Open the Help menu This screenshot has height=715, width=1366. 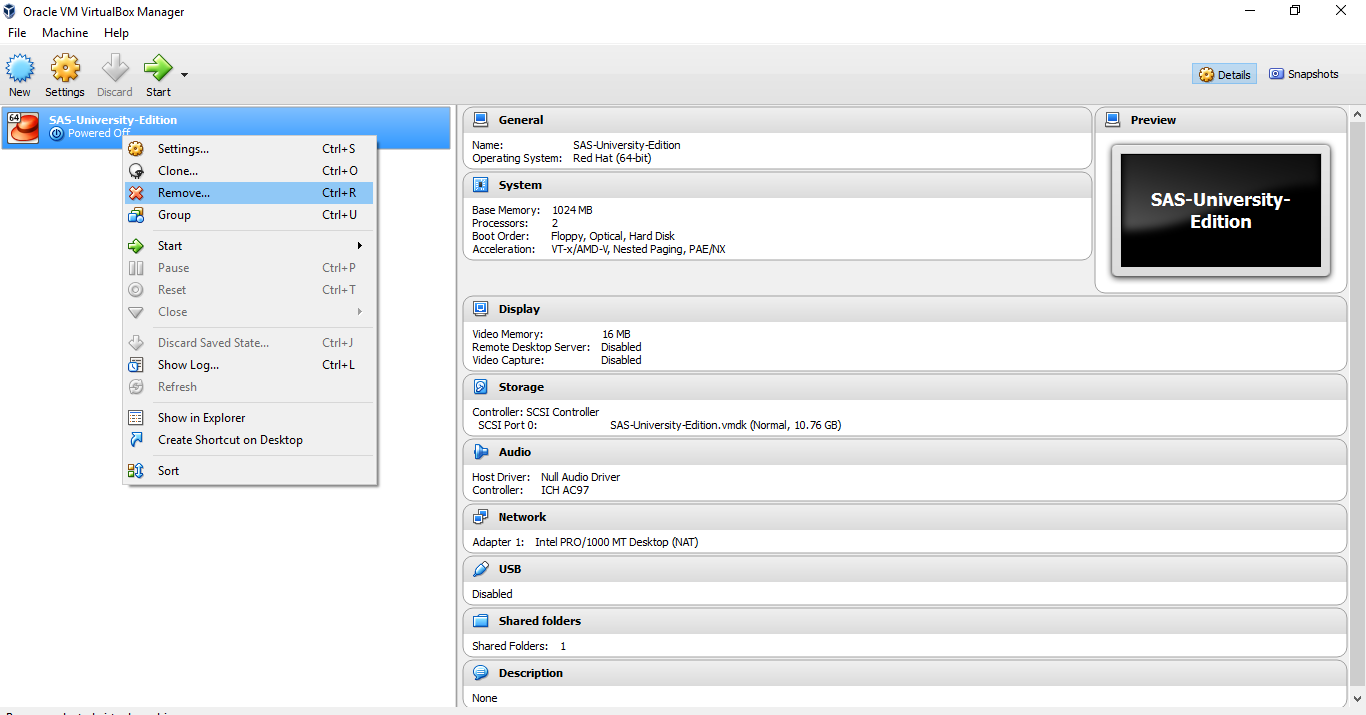click(x=116, y=33)
